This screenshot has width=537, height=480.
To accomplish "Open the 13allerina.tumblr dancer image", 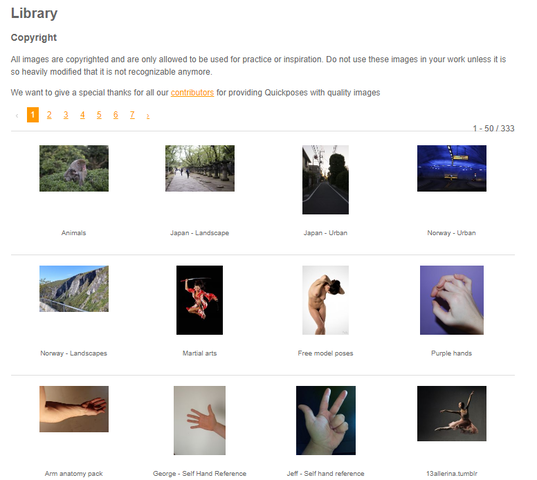I will [452, 414].
